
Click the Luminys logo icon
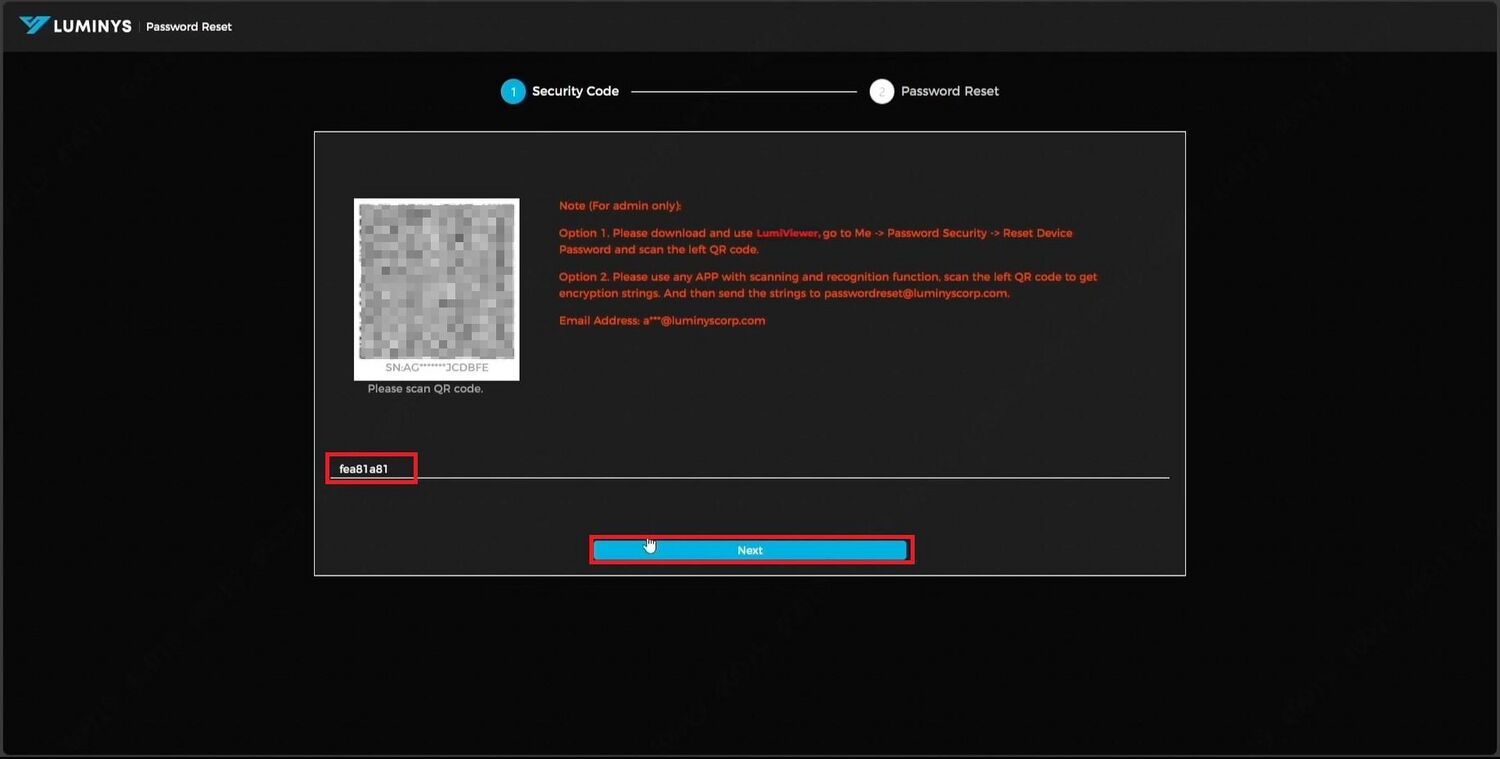pyautogui.click(x=34, y=25)
